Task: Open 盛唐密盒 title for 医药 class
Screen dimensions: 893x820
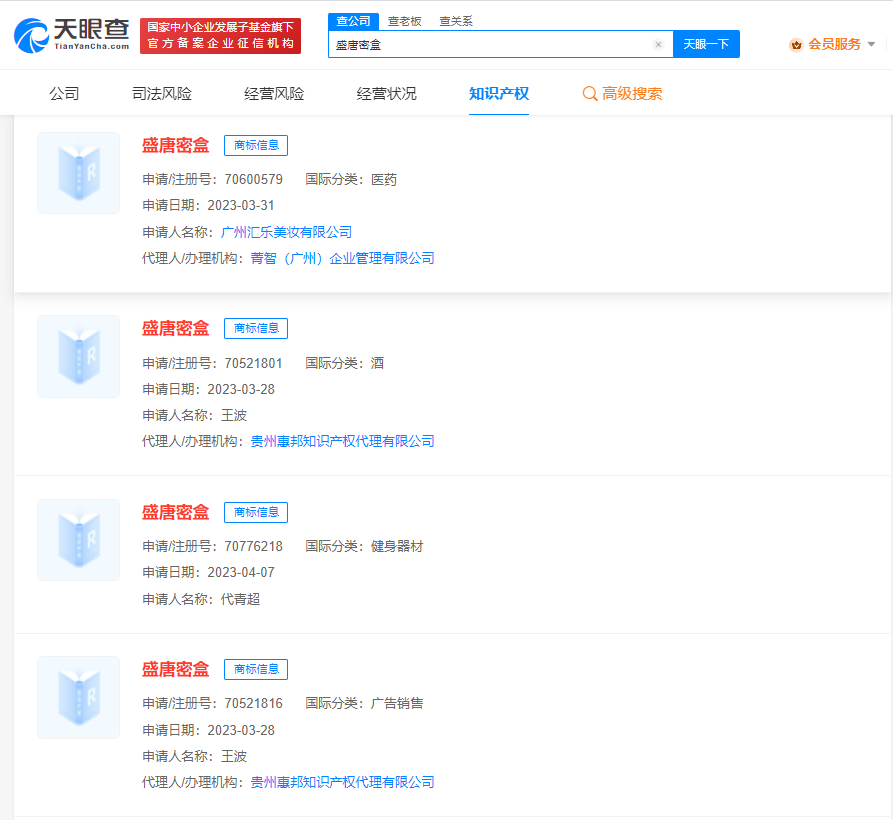Action: coord(175,145)
